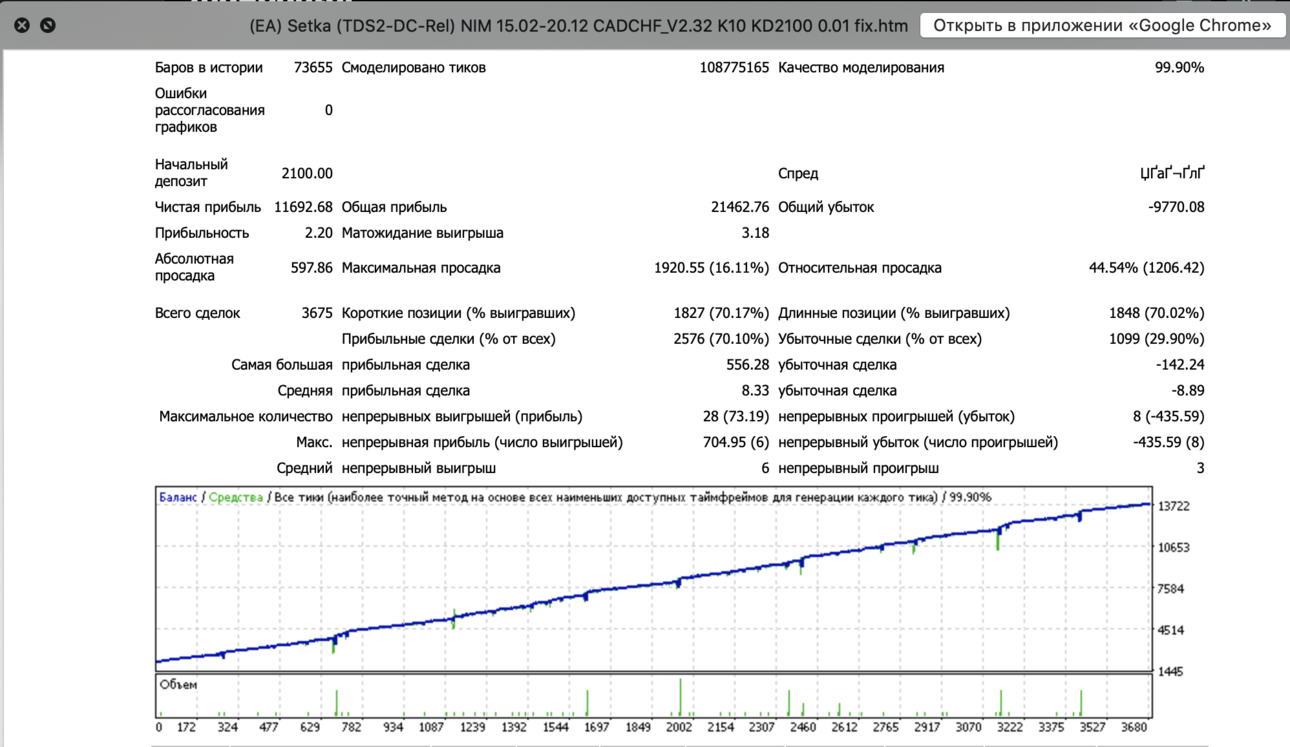Click the green "Средства" legend label
1290x747 pixels.
pos(236,497)
